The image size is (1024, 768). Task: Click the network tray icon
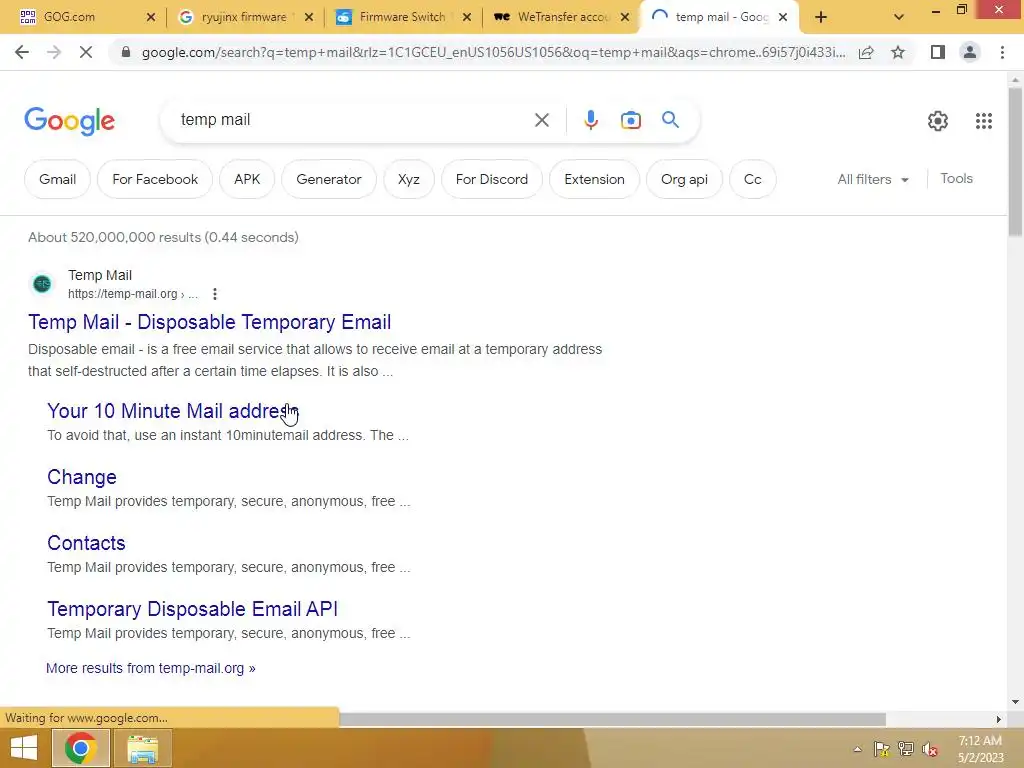tap(906, 749)
